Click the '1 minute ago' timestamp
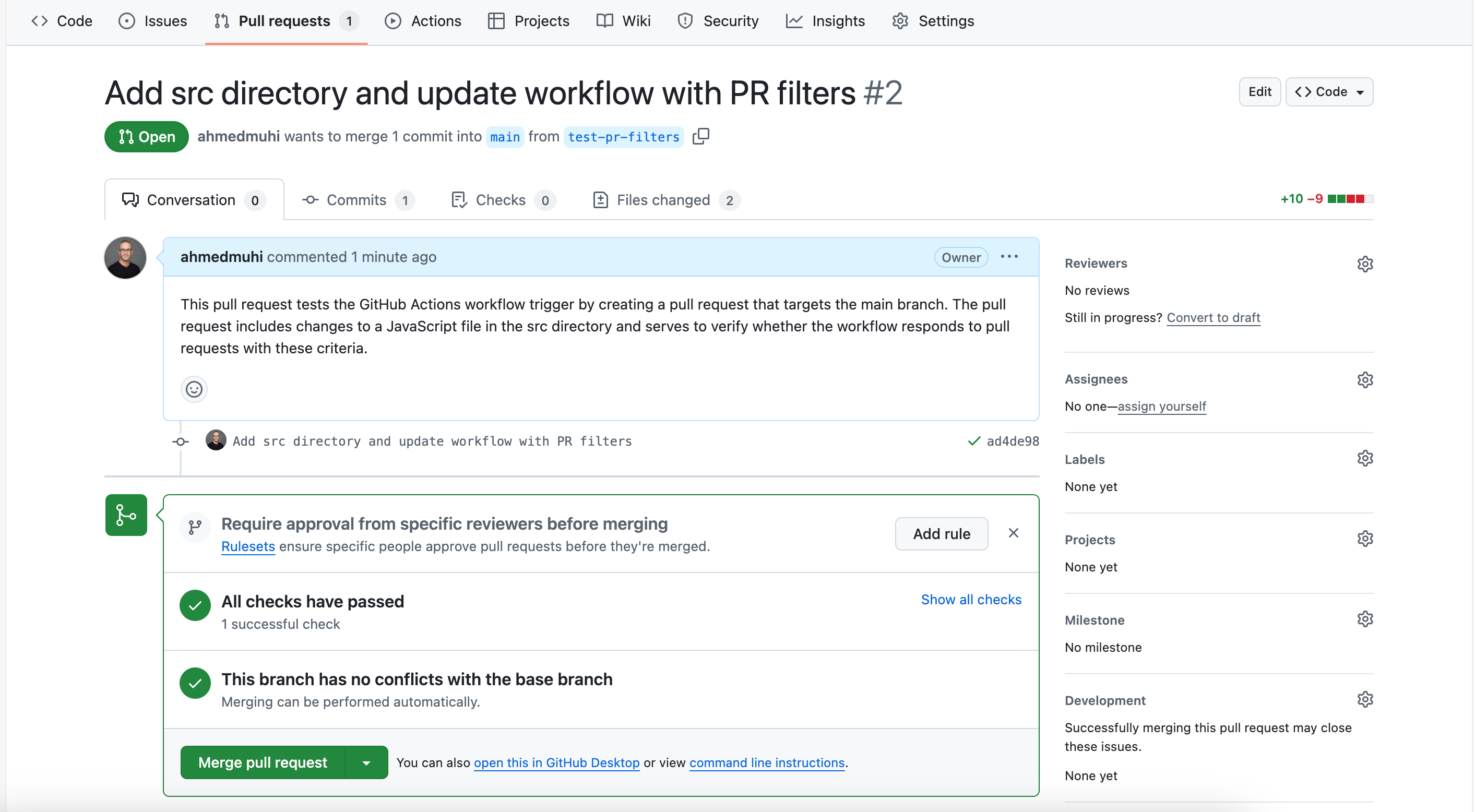 (x=394, y=257)
